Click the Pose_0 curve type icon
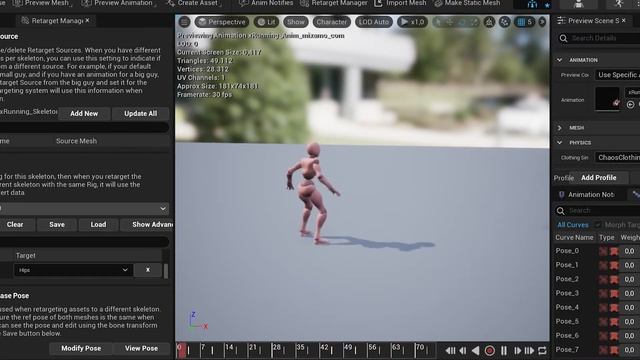640x360 pixels. click(614, 251)
